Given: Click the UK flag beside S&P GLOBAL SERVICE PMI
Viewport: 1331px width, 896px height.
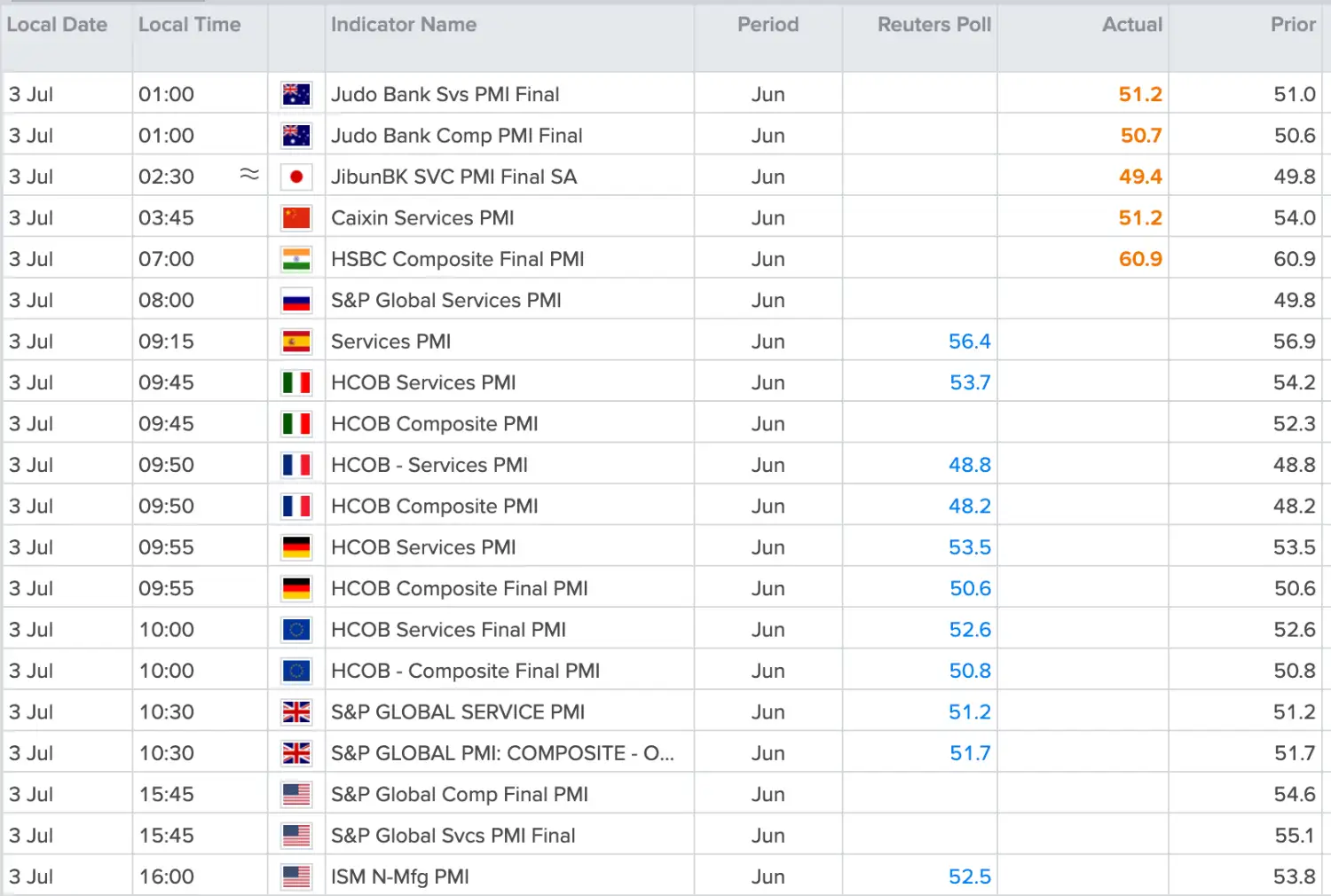Looking at the screenshot, I should [296, 712].
